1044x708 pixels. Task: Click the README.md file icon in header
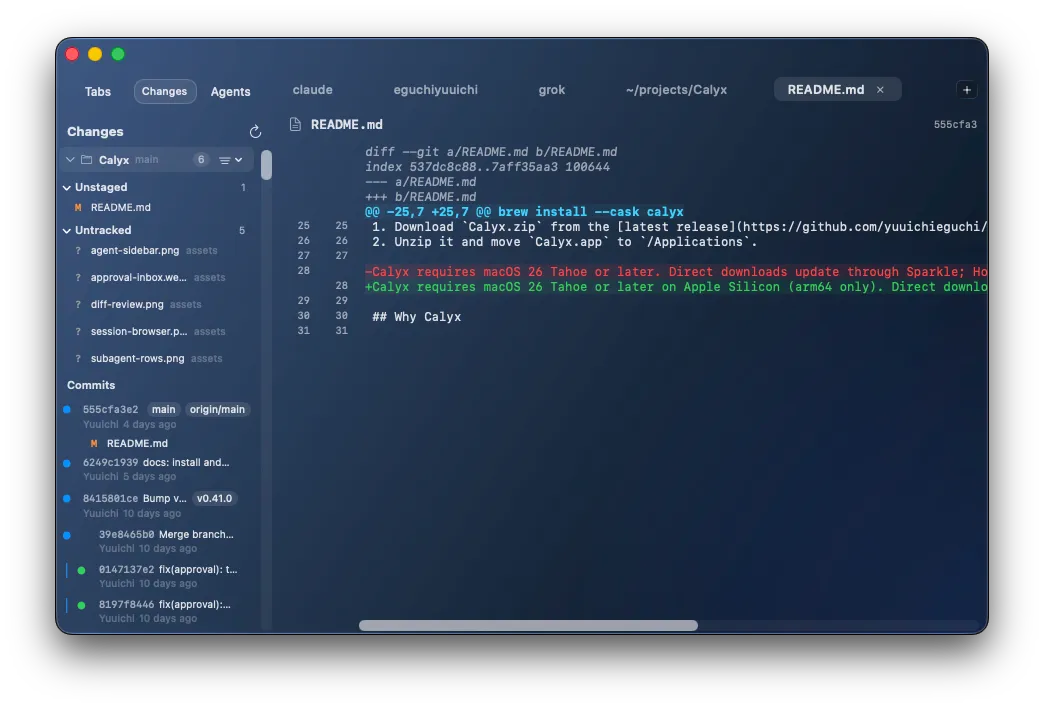[x=296, y=125]
